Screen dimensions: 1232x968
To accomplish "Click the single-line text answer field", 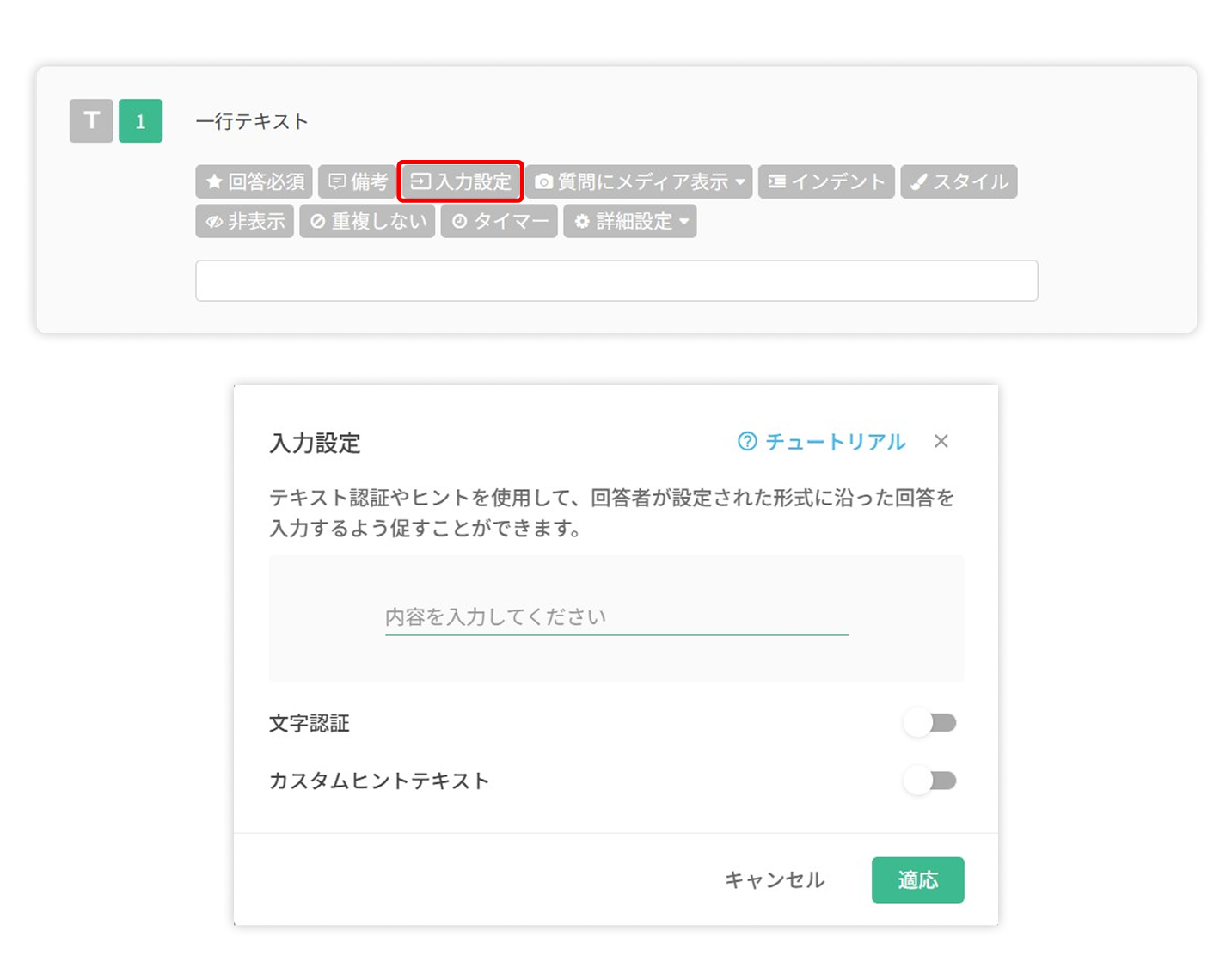I will 616,281.
